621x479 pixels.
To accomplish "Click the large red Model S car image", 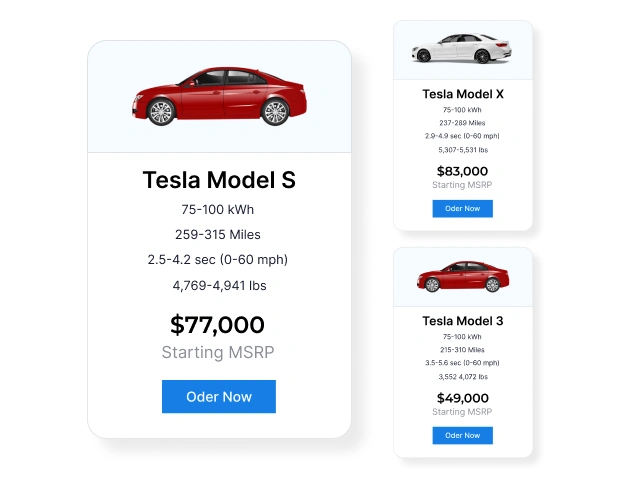I will coord(219,96).
